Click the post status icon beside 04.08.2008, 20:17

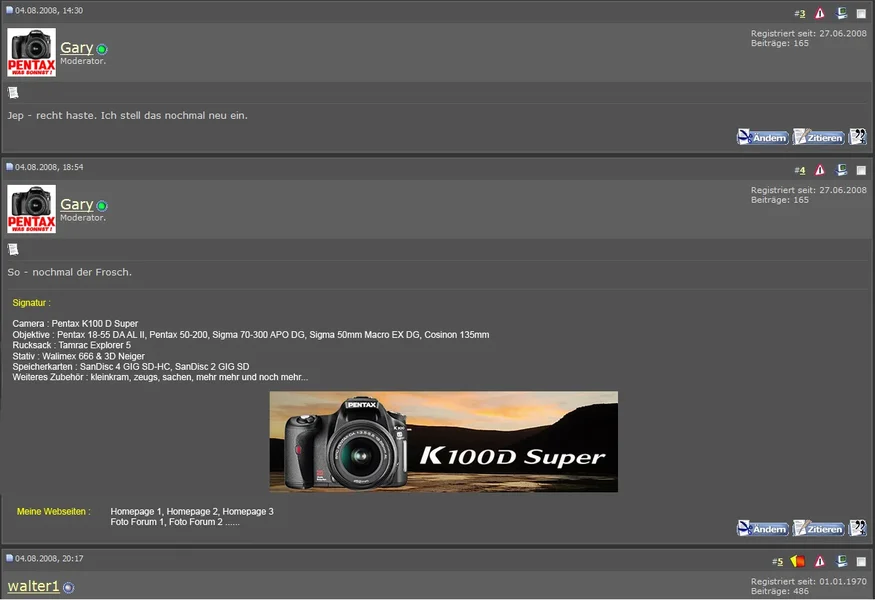(9, 558)
